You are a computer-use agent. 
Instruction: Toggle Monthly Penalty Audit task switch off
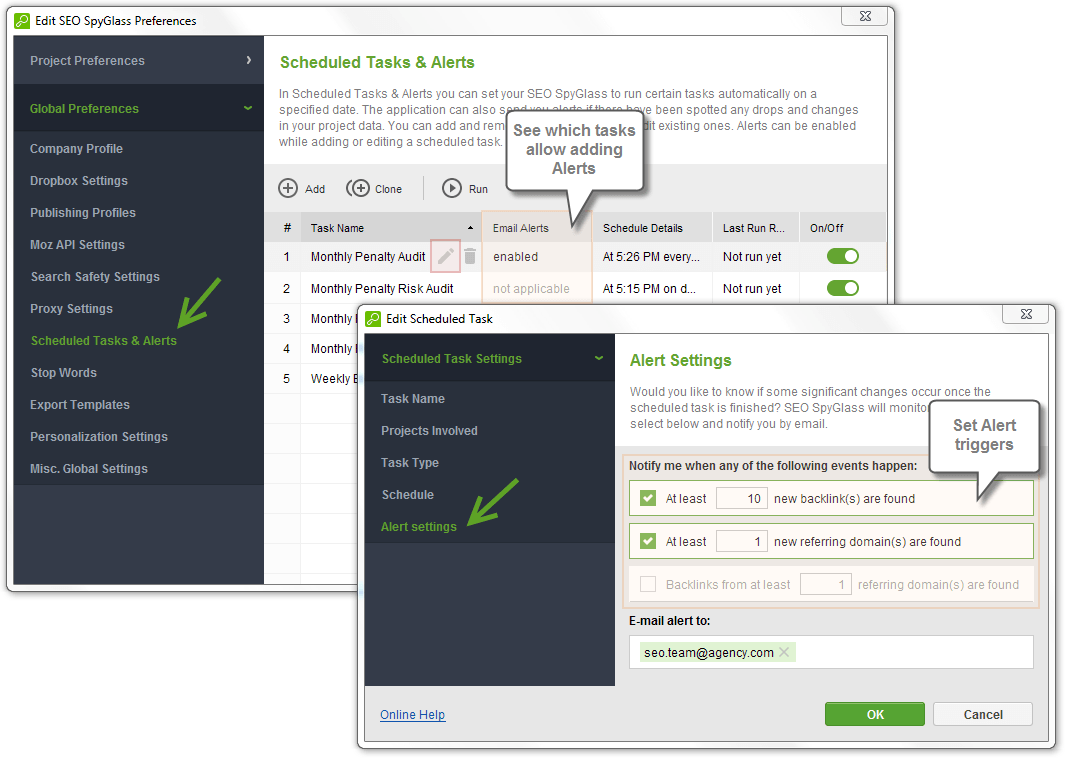(x=843, y=256)
